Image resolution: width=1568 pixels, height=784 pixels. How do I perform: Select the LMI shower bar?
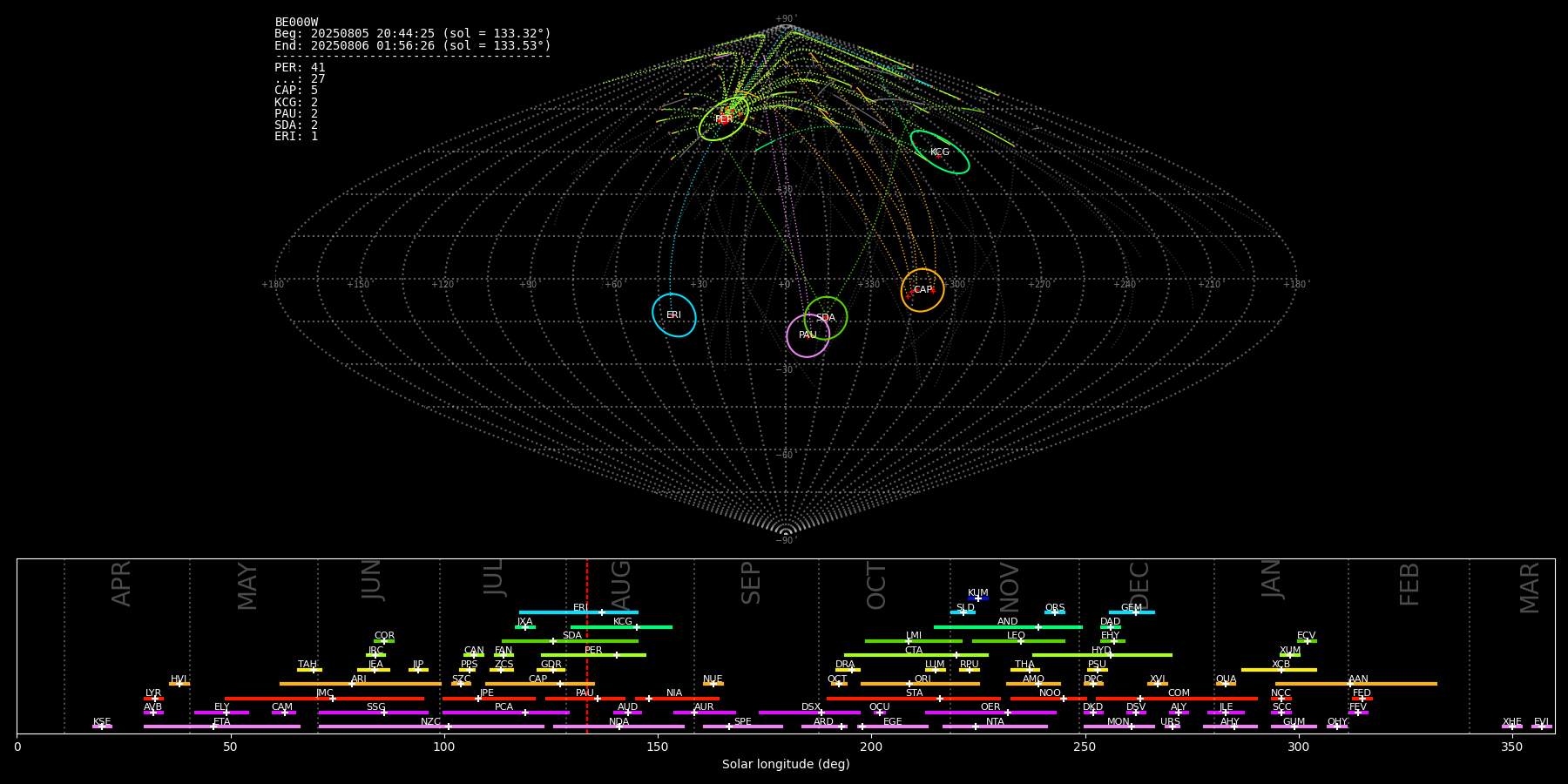coord(914,641)
